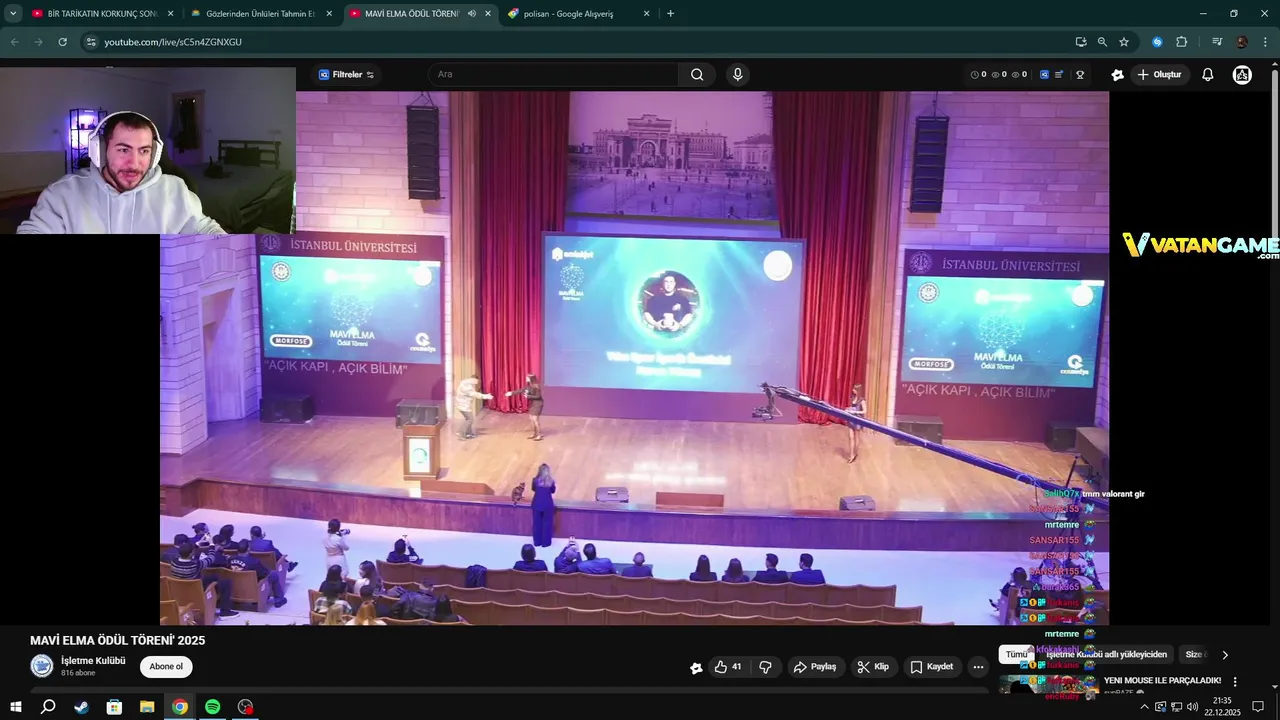Create a clip with the Klip button

point(874,667)
